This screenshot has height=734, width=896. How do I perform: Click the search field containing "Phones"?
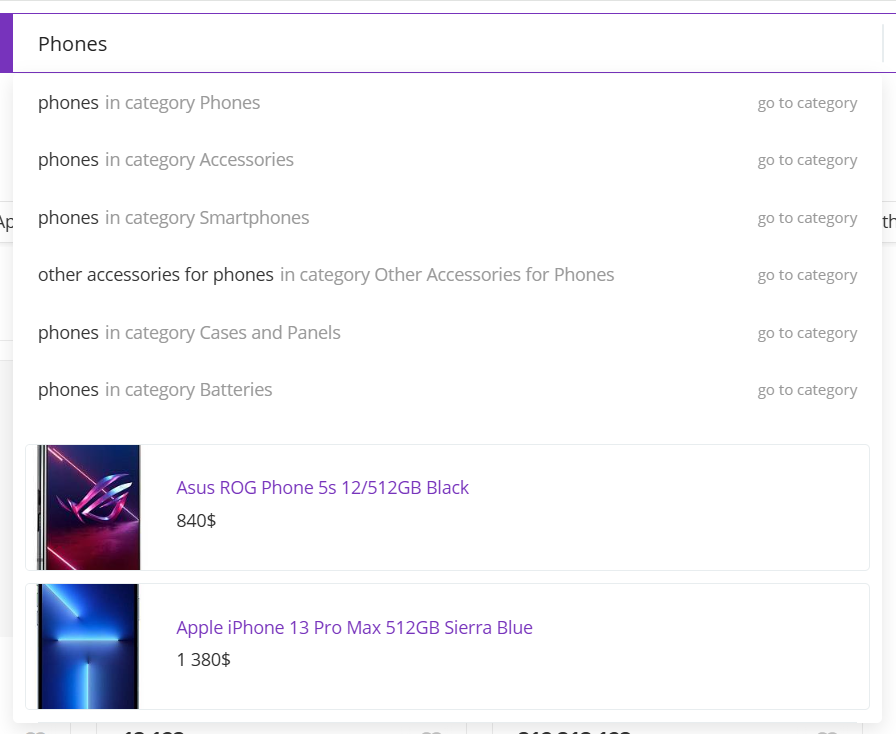pos(440,44)
